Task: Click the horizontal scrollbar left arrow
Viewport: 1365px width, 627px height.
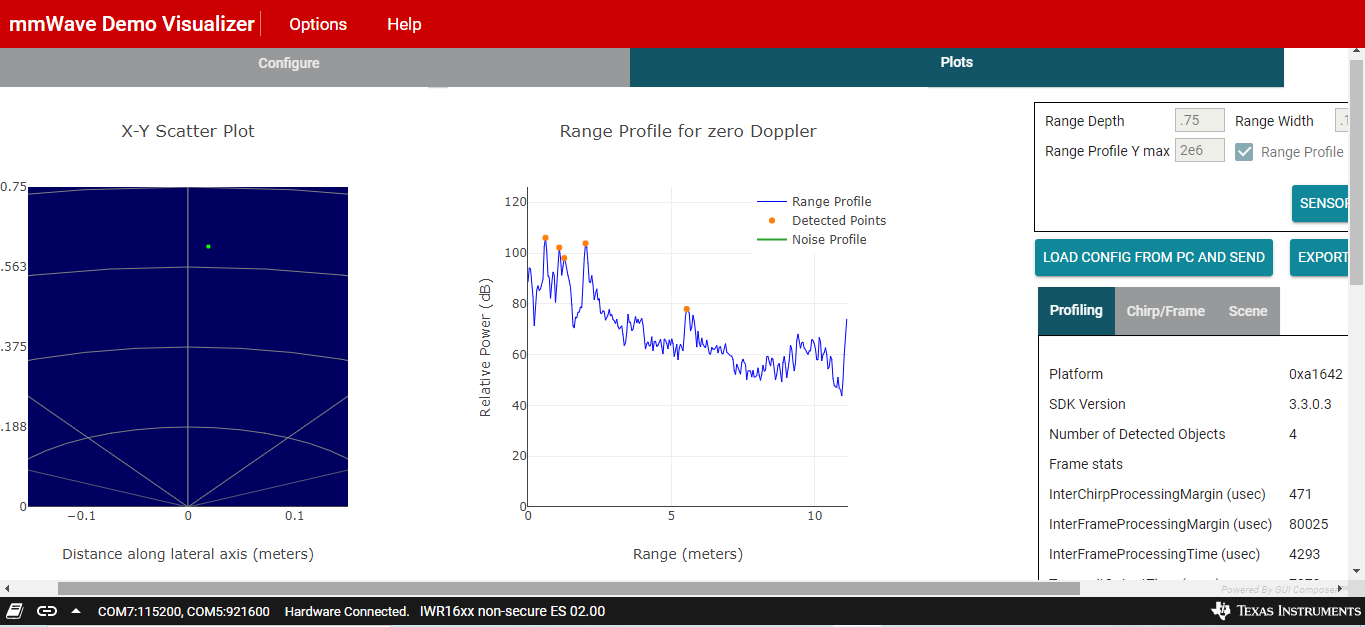Action: click(6, 589)
